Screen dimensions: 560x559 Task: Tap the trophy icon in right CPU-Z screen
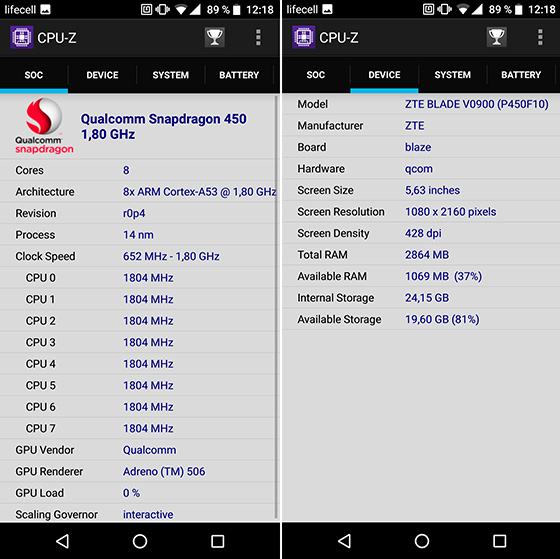[x=496, y=37]
